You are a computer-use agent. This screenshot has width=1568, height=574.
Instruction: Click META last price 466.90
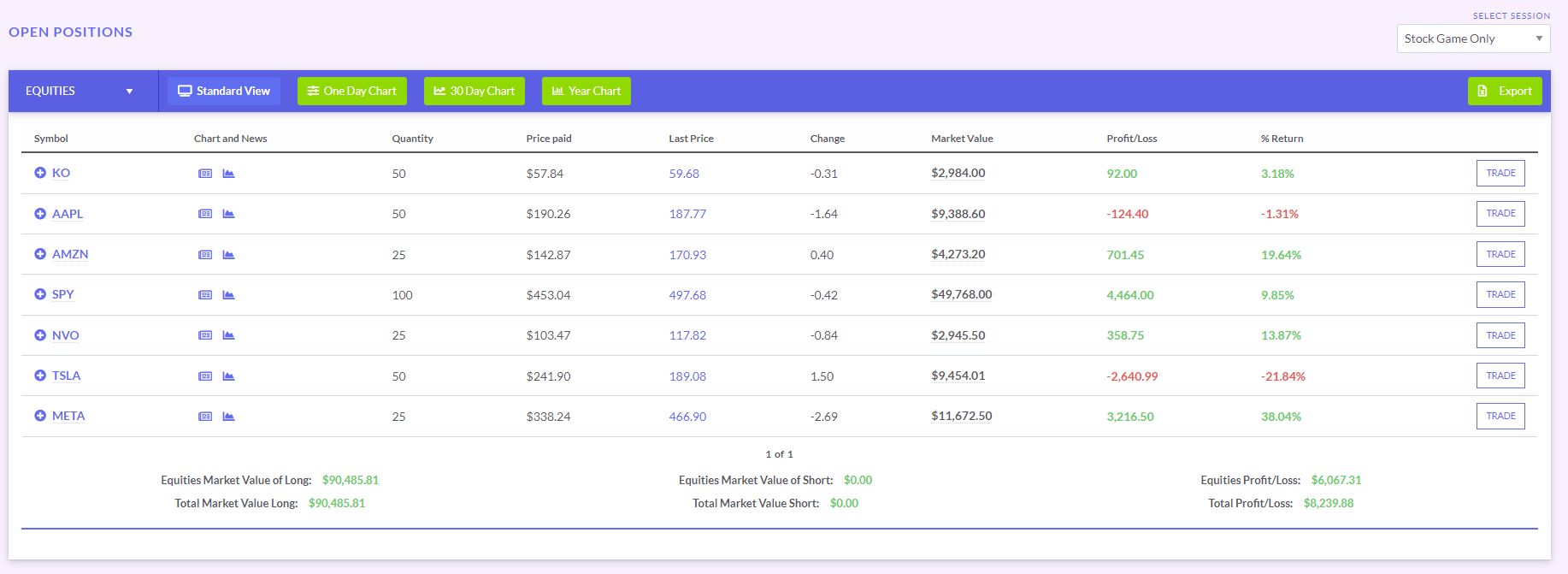(x=687, y=417)
